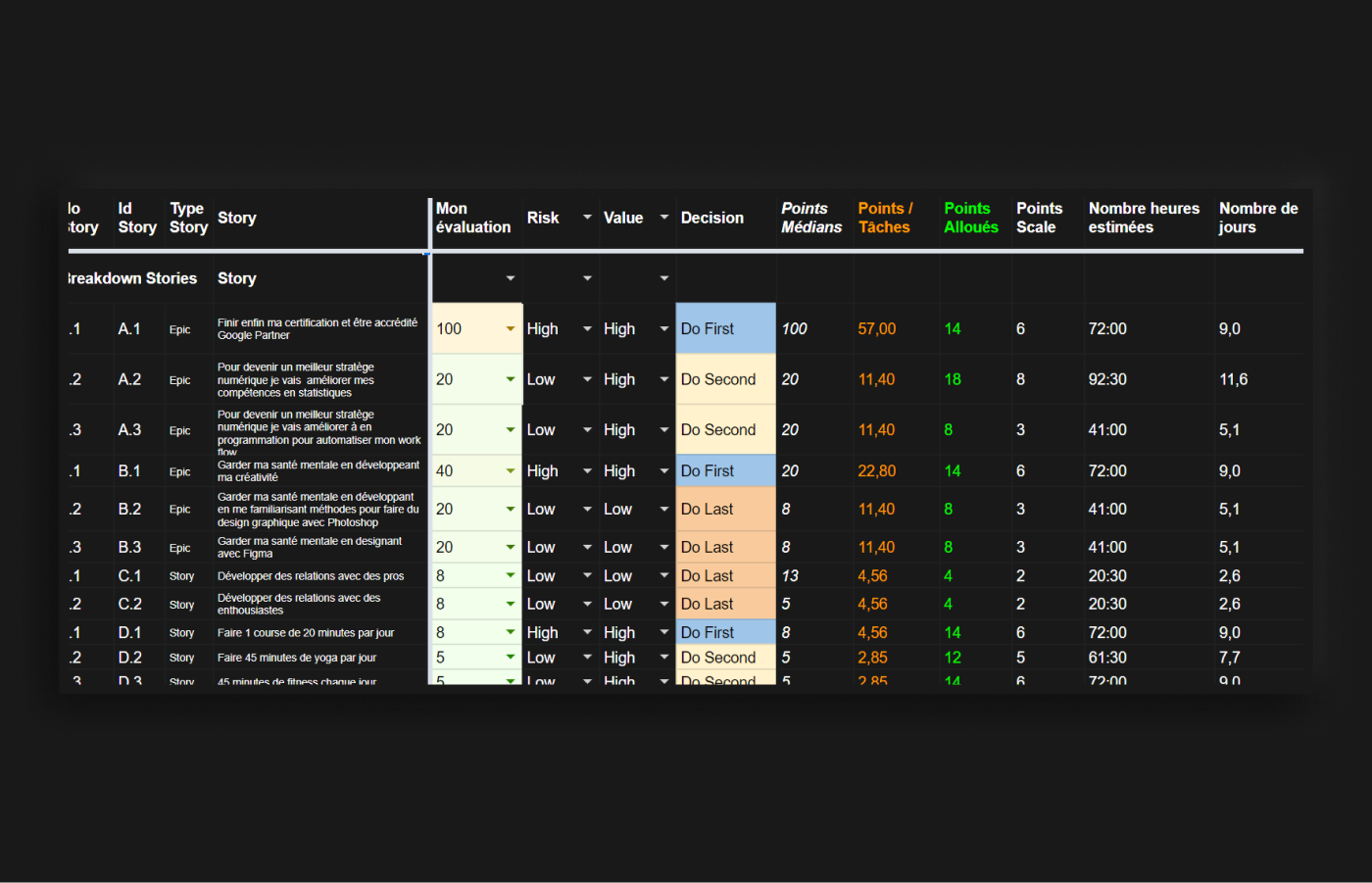This screenshot has width=1372, height=883.
Task: Select Points Alloués value 18 in row A.2
Action: [953, 379]
